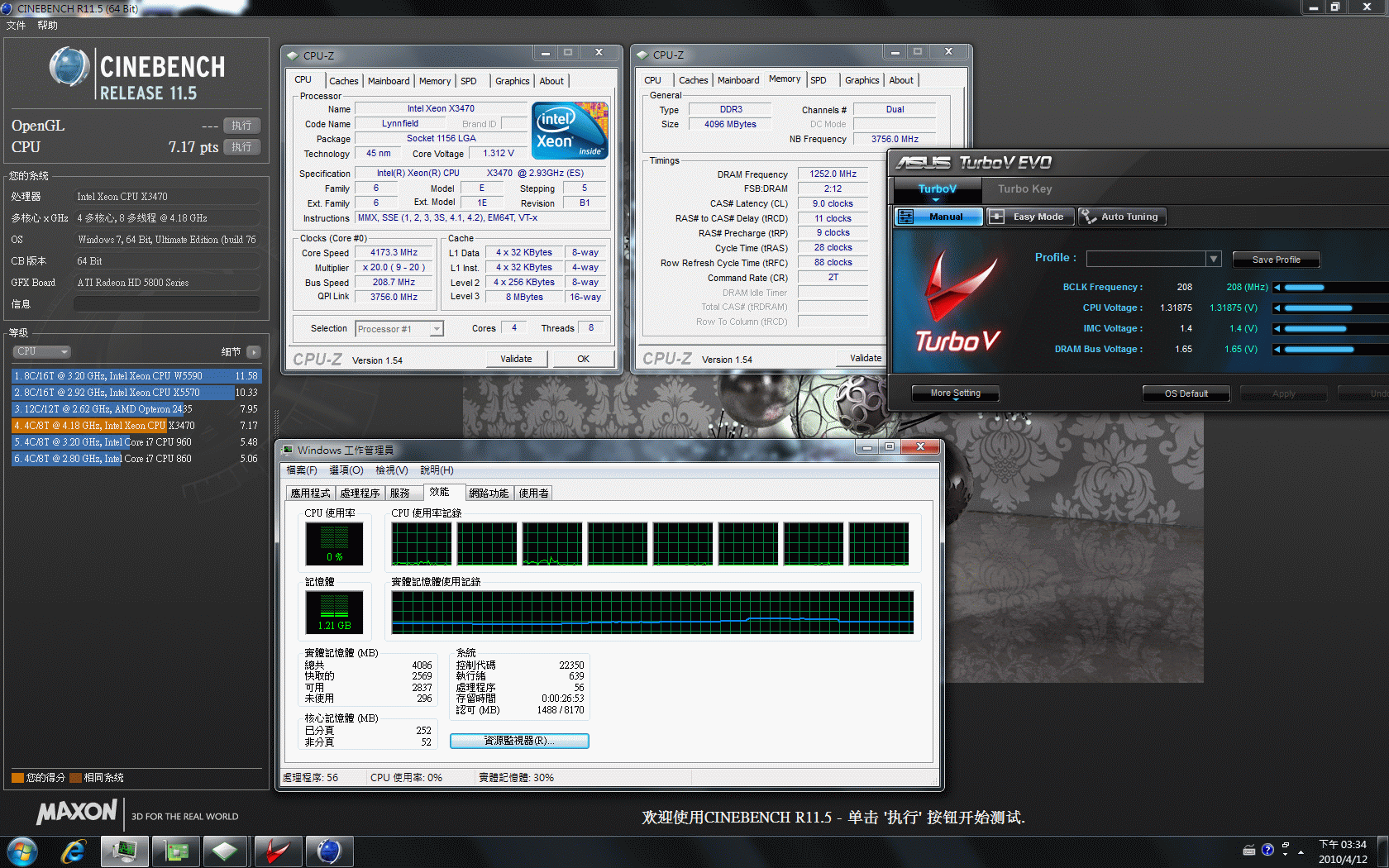
Task: Open 資源監視器(R) from Task Manager
Action: 519,741
